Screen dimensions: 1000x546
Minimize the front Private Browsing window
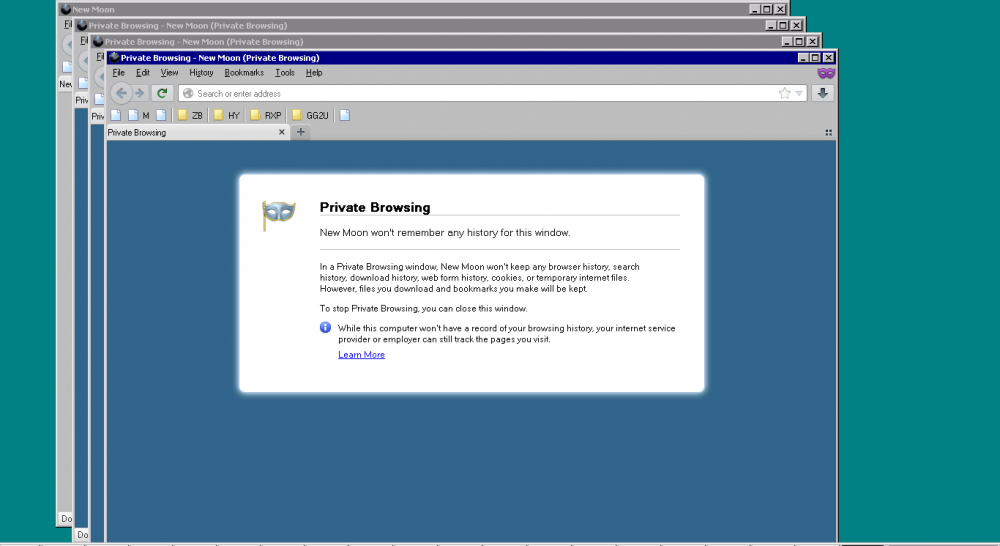click(804, 57)
